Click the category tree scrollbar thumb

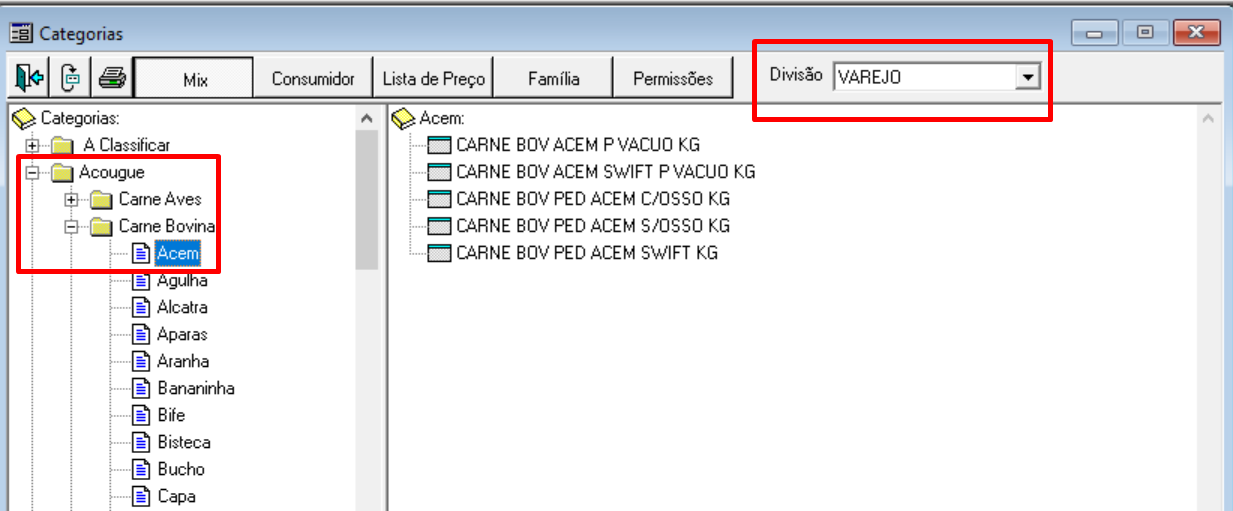(x=366, y=200)
